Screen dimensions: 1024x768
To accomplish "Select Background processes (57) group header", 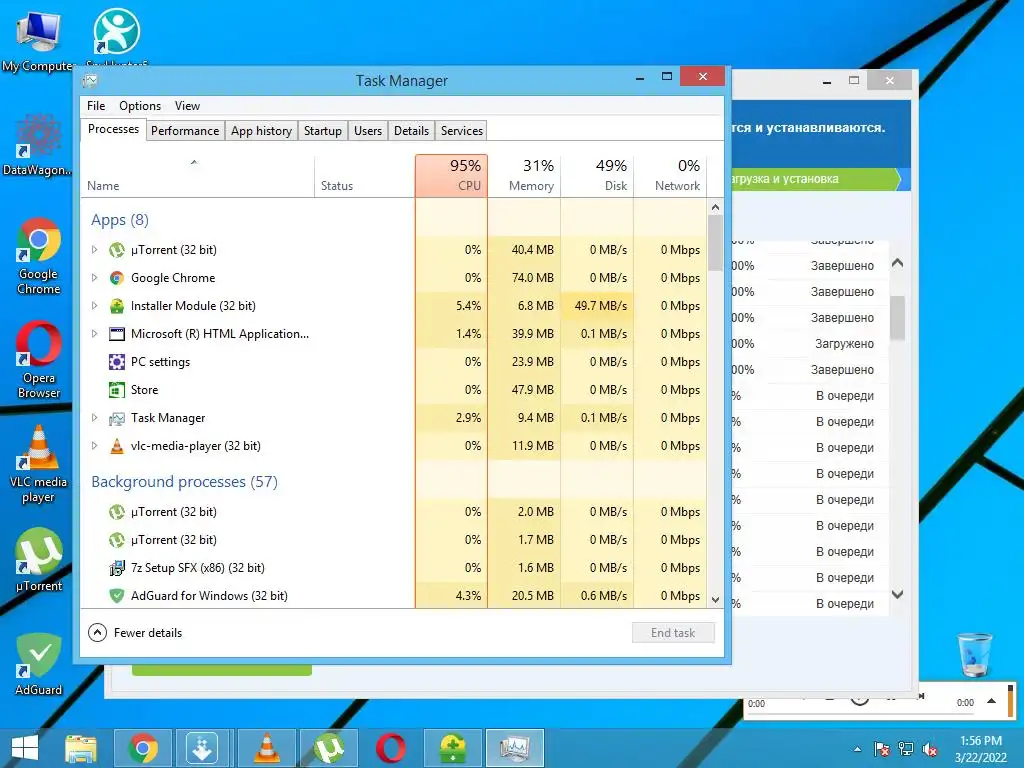I will click(x=184, y=482).
